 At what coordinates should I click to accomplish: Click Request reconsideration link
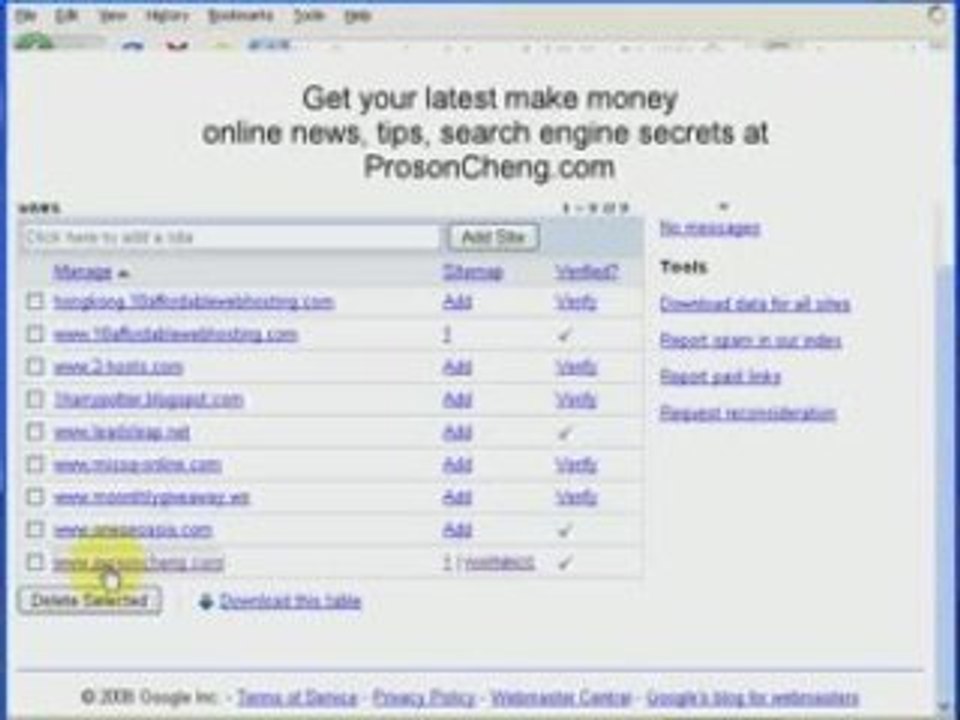pos(748,413)
